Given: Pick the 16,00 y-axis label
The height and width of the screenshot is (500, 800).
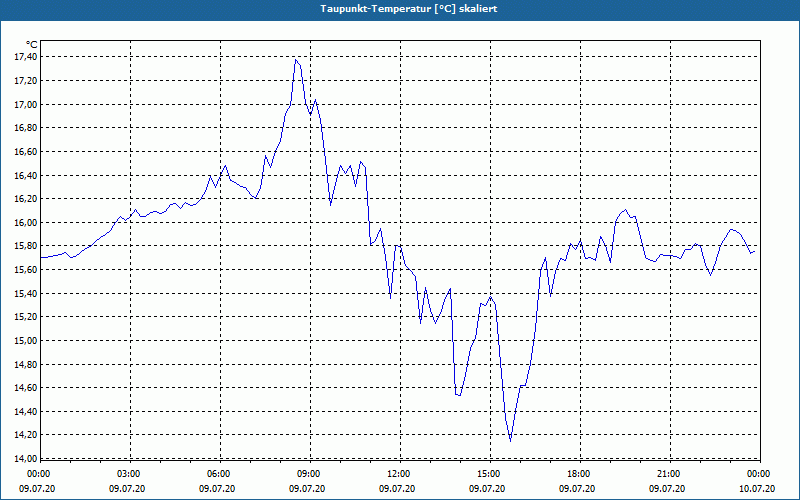Looking at the screenshot, I should pos(26,222).
